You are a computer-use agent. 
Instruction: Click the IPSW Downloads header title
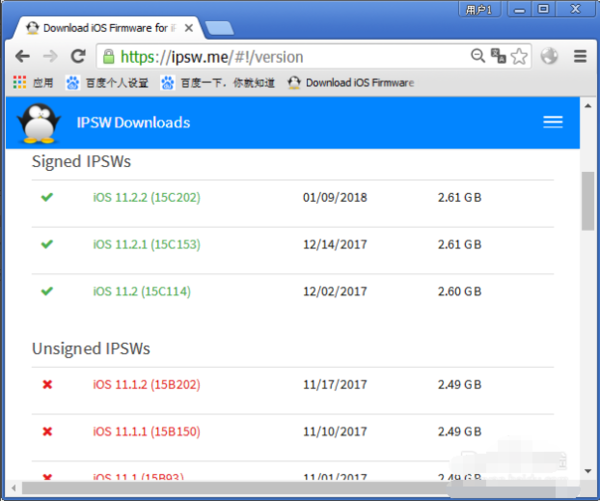pos(133,122)
